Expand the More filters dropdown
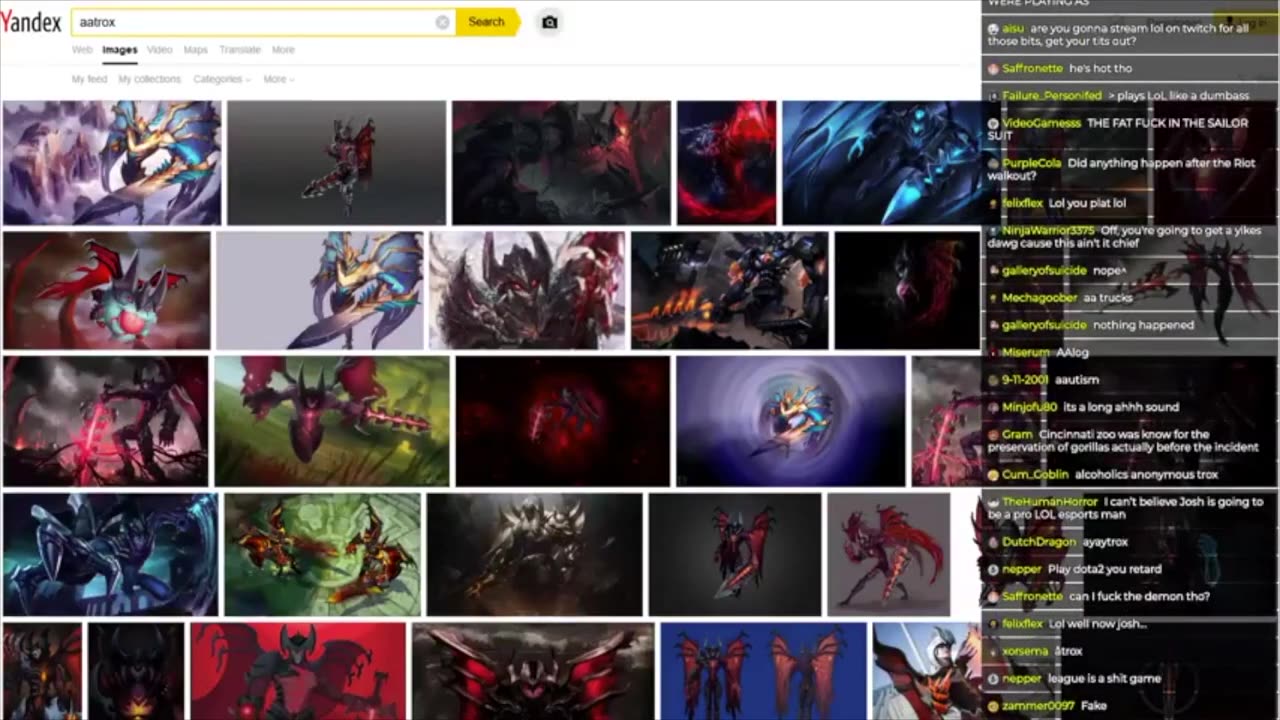 [279, 79]
